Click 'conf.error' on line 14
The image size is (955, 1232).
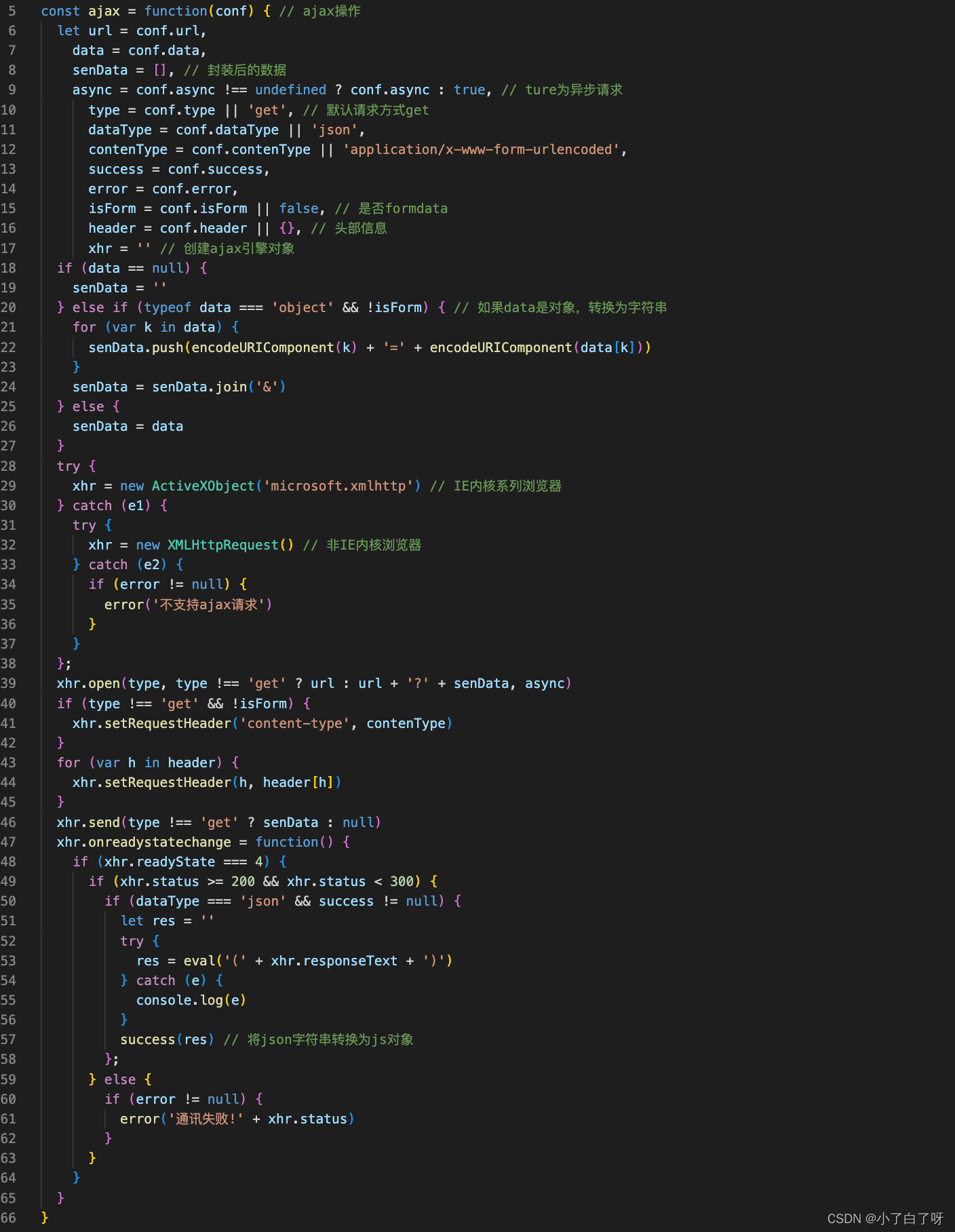tap(191, 189)
